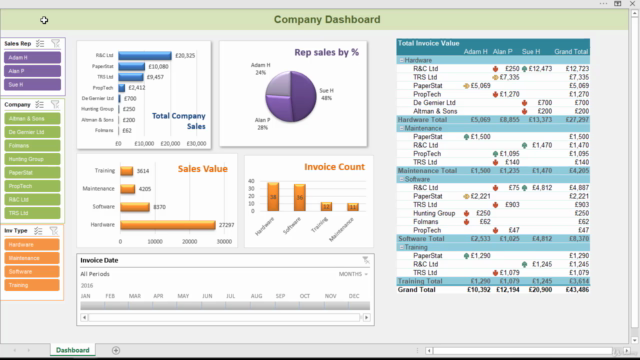The height and width of the screenshot is (360, 640).
Task: Click the Total Invoice Value header
Action: pyautogui.click(x=428, y=43)
